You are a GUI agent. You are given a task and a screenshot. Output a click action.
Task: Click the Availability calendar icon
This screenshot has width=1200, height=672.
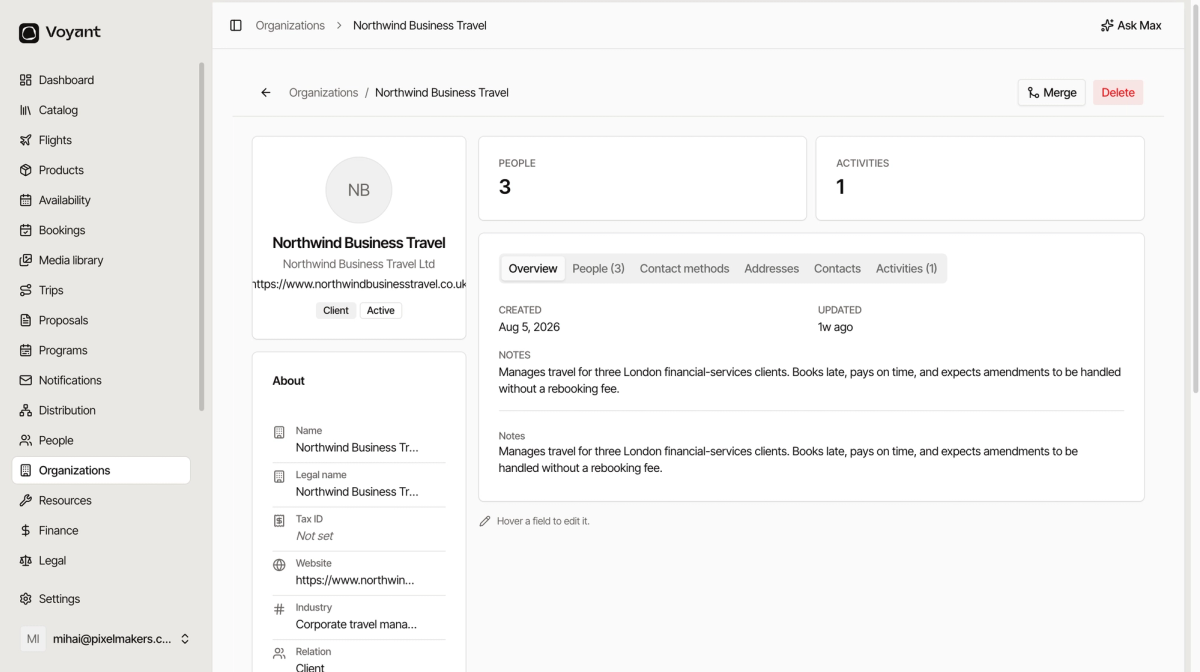[x=26, y=200]
